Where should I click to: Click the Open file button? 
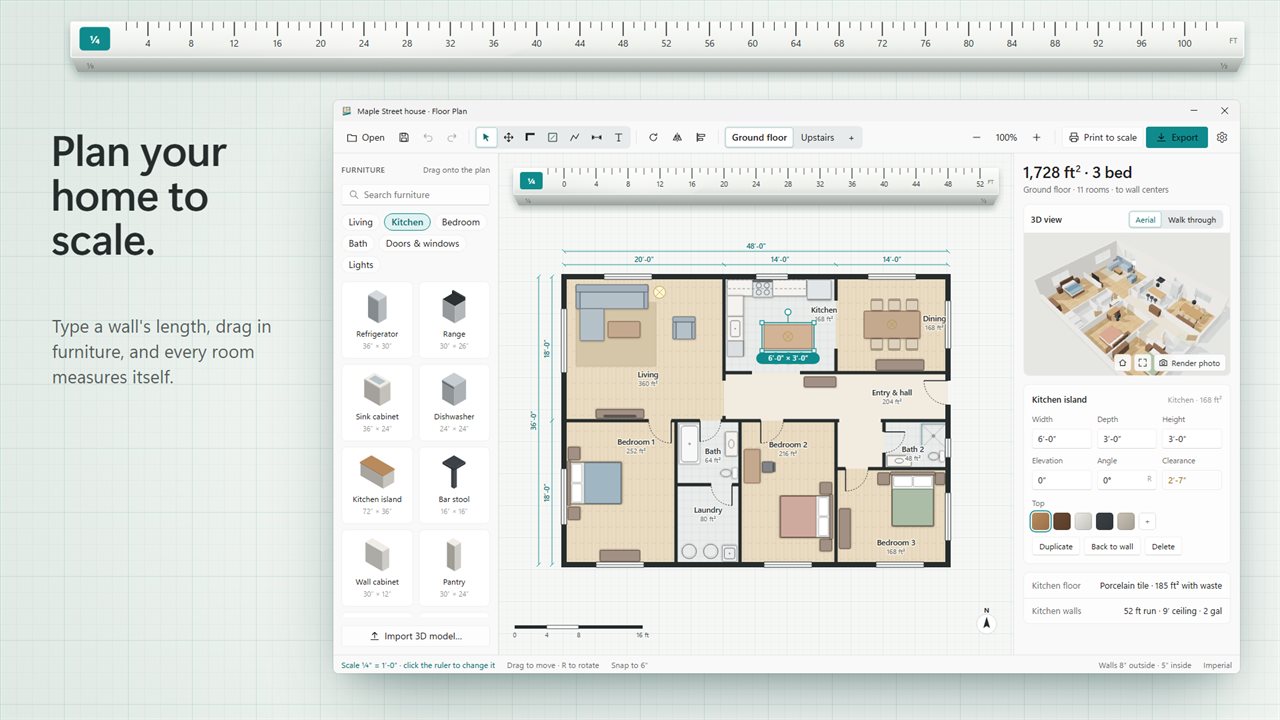(x=366, y=138)
